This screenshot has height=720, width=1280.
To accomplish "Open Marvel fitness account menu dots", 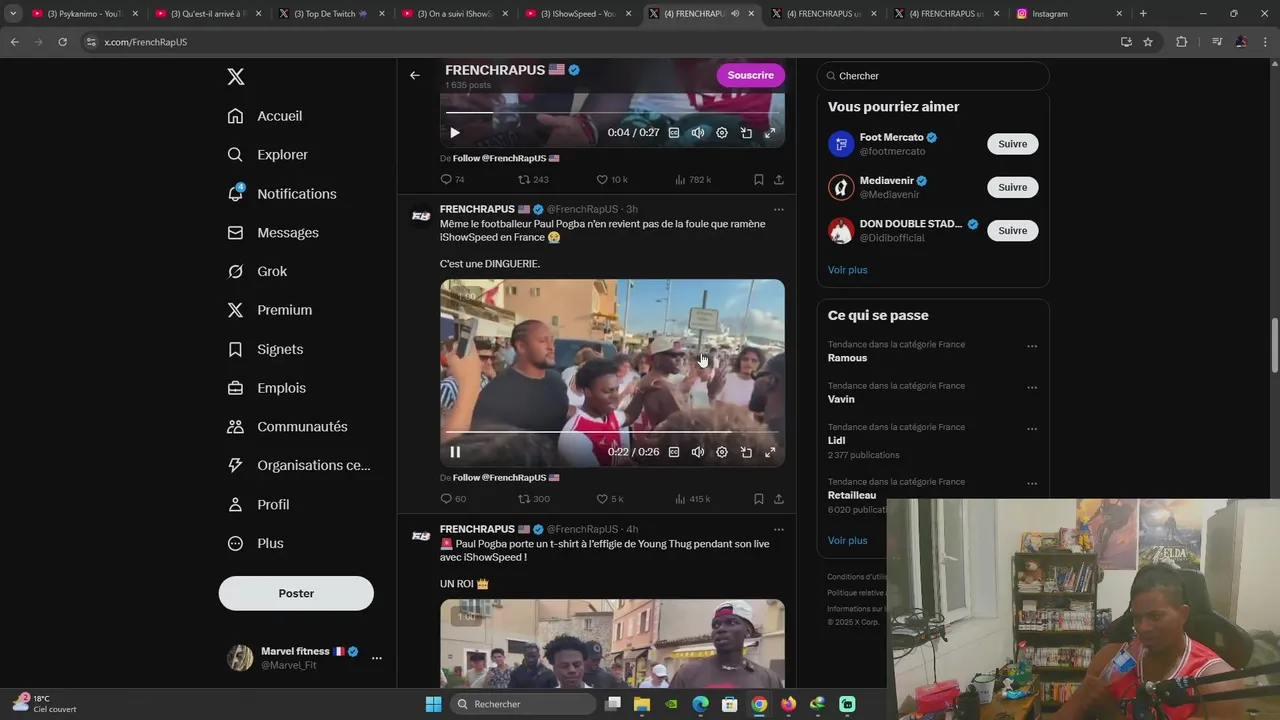I will 377,658.
